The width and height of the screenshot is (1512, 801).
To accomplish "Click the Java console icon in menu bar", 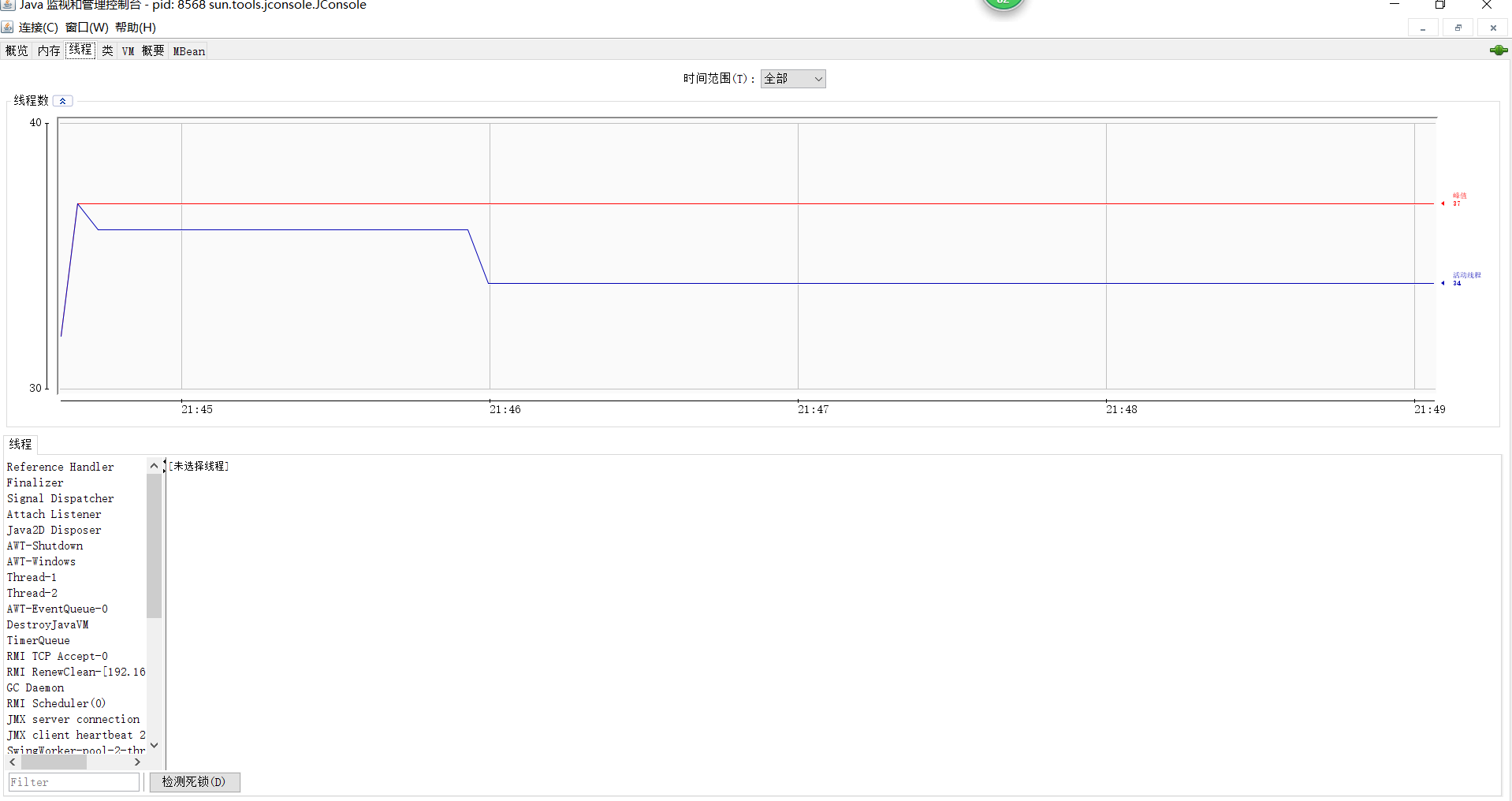I will point(8,28).
